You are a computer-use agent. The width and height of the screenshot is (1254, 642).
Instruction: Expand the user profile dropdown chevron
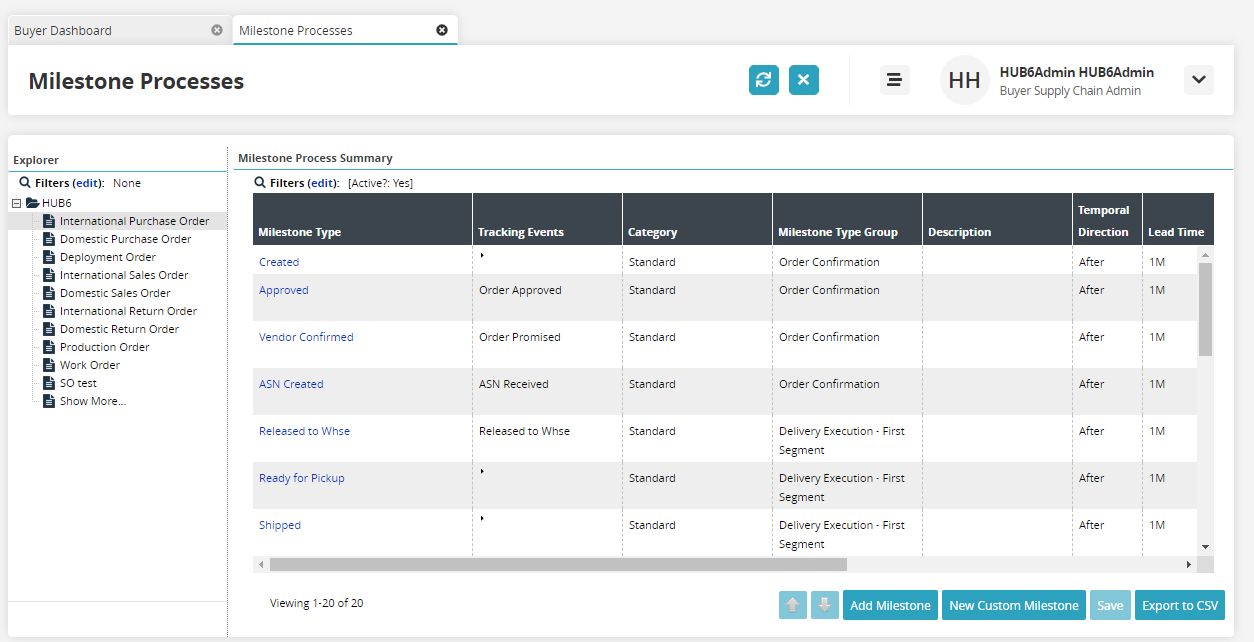(x=1198, y=80)
